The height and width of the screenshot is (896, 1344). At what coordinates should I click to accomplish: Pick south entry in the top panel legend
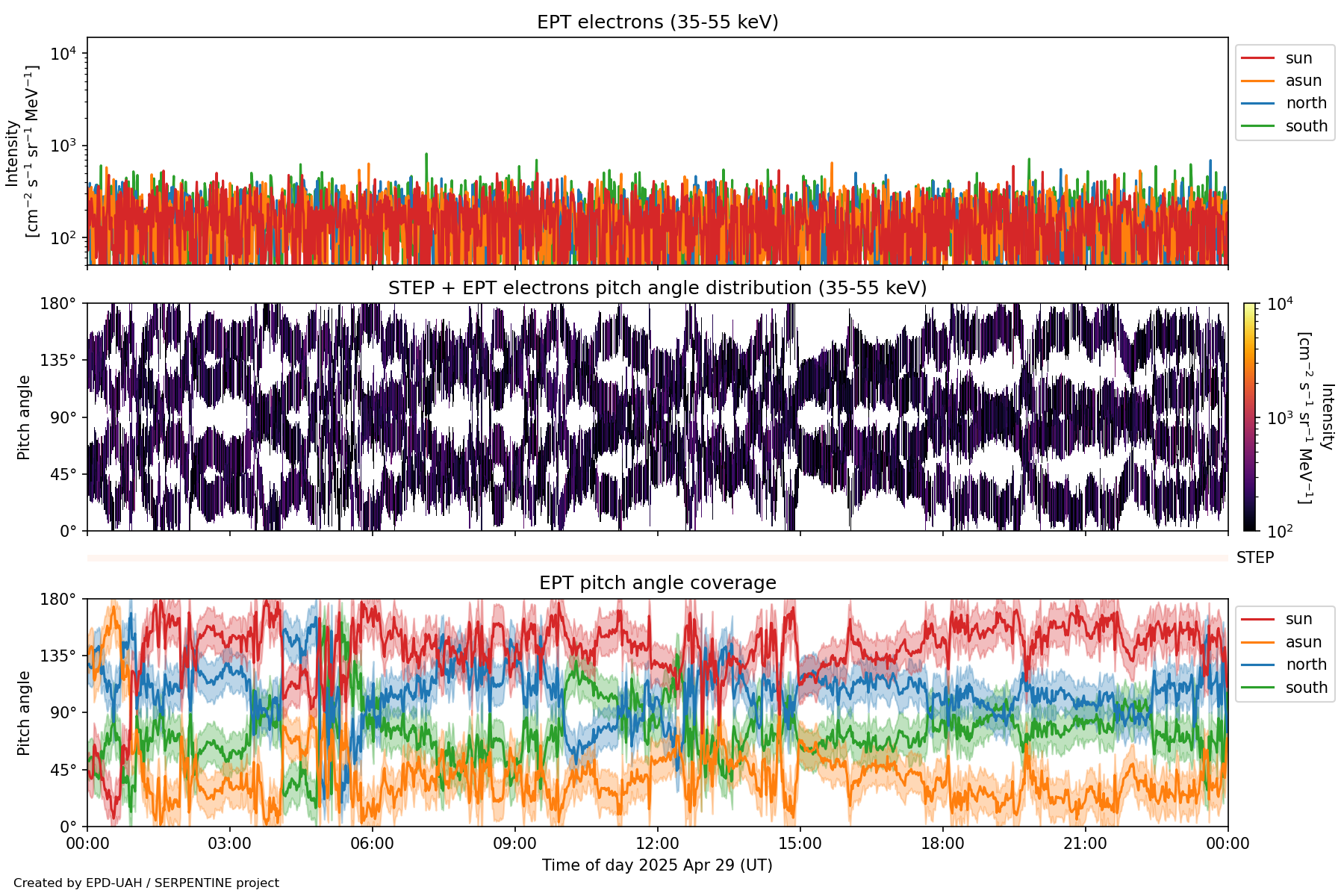(x=1306, y=126)
